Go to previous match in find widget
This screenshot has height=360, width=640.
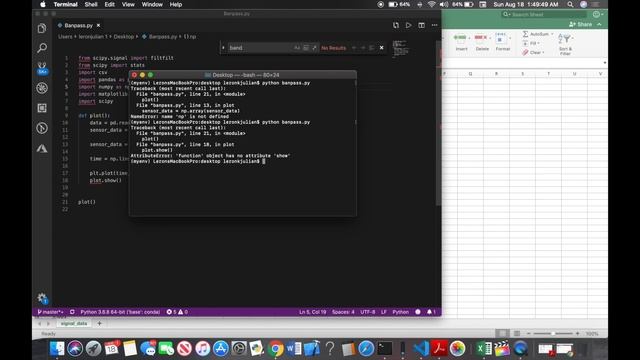[x=354, y=48]
